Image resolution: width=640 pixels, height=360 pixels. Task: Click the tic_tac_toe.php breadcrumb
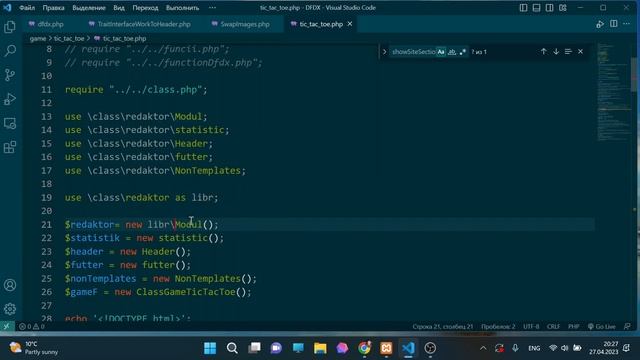point(124,38)
